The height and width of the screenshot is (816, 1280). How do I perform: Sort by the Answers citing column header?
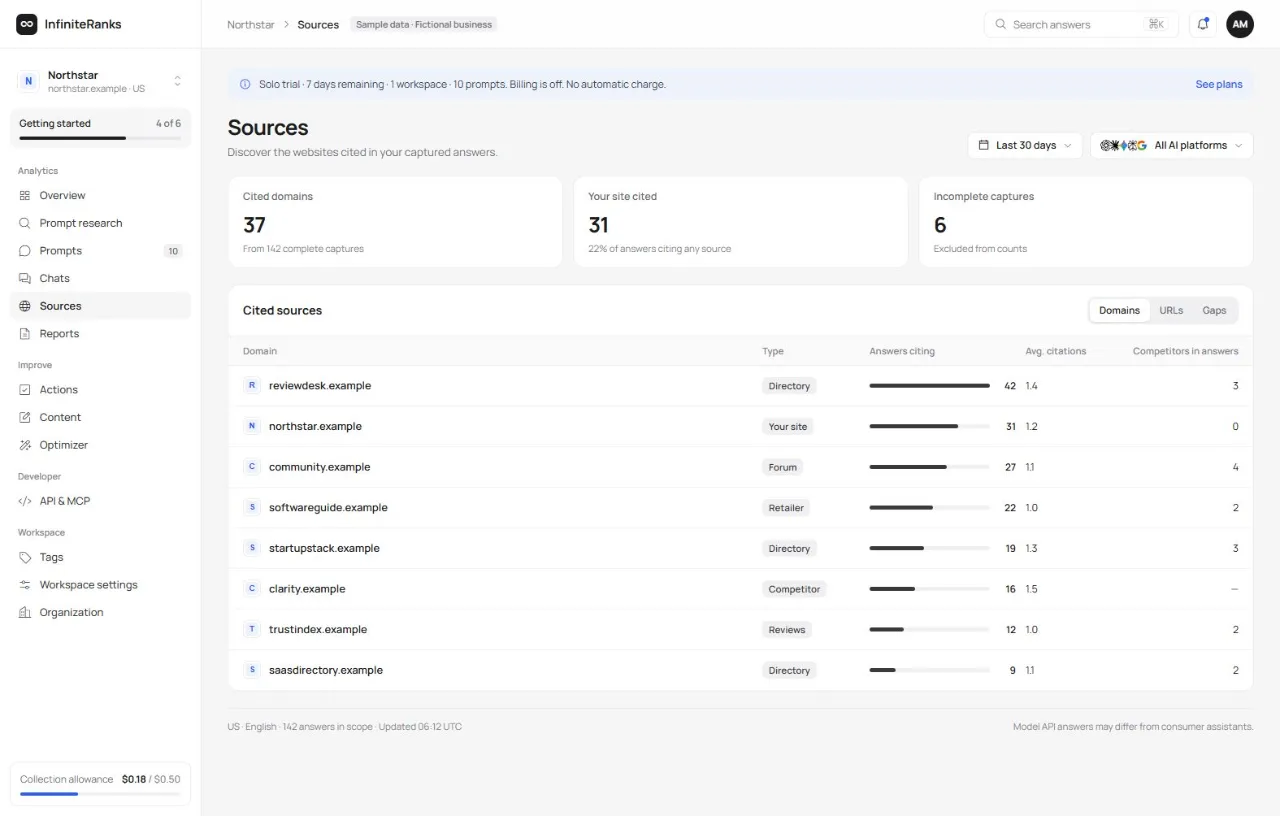tap(902, 351)
